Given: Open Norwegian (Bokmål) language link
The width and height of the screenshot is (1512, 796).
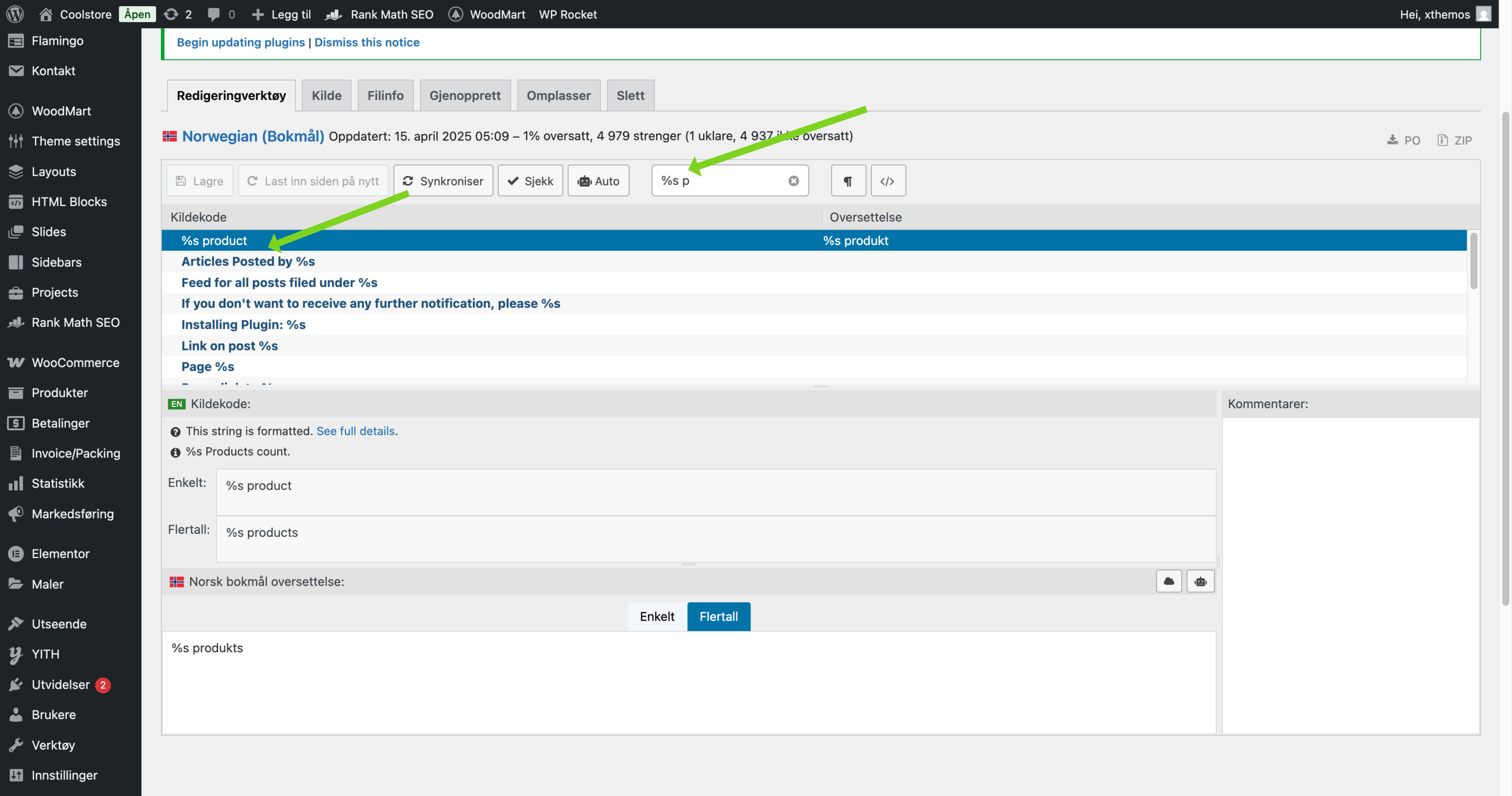Looking at the screenshot, I should point(253,136).
